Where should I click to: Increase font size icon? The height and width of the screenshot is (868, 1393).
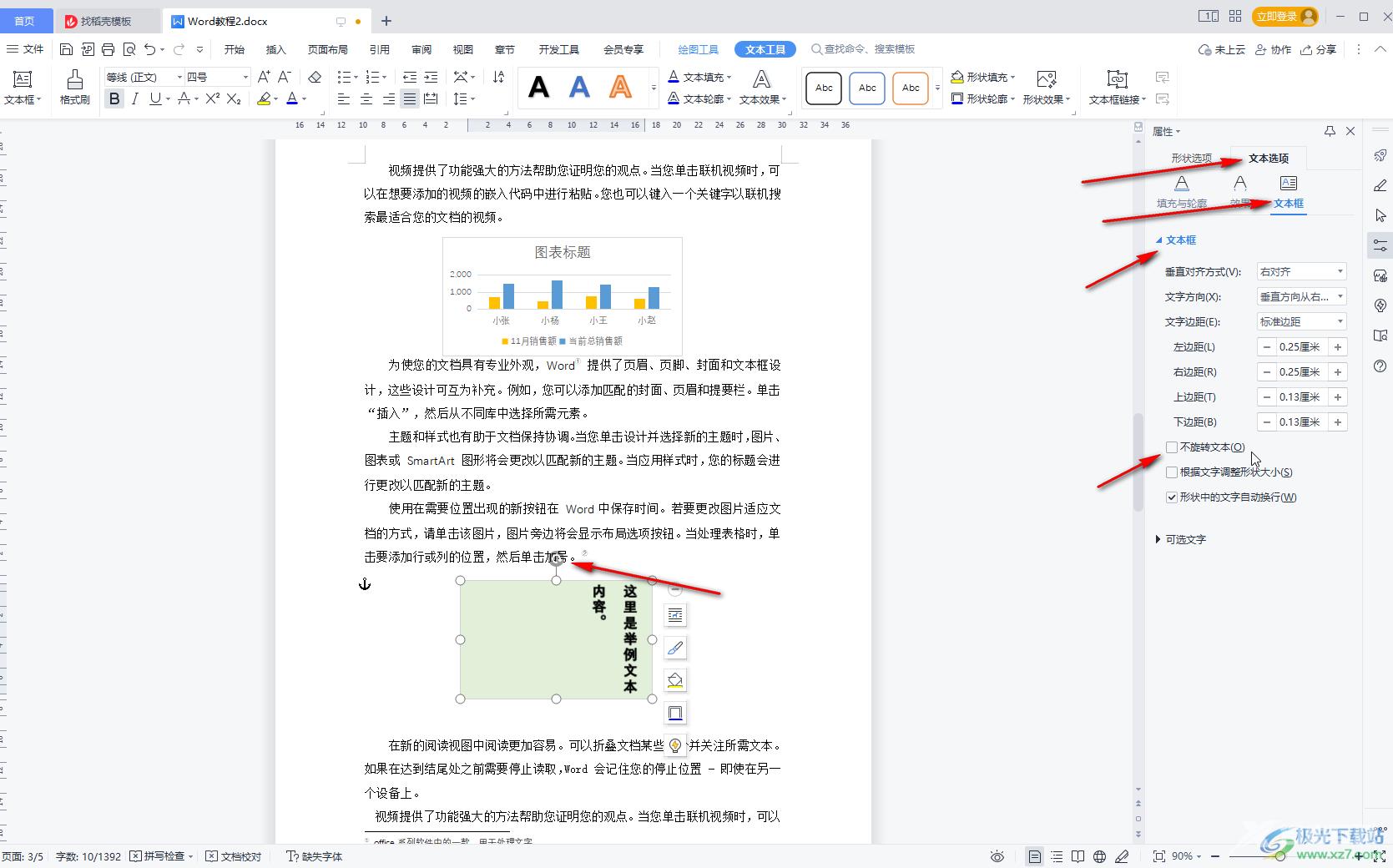coord(264,77)
